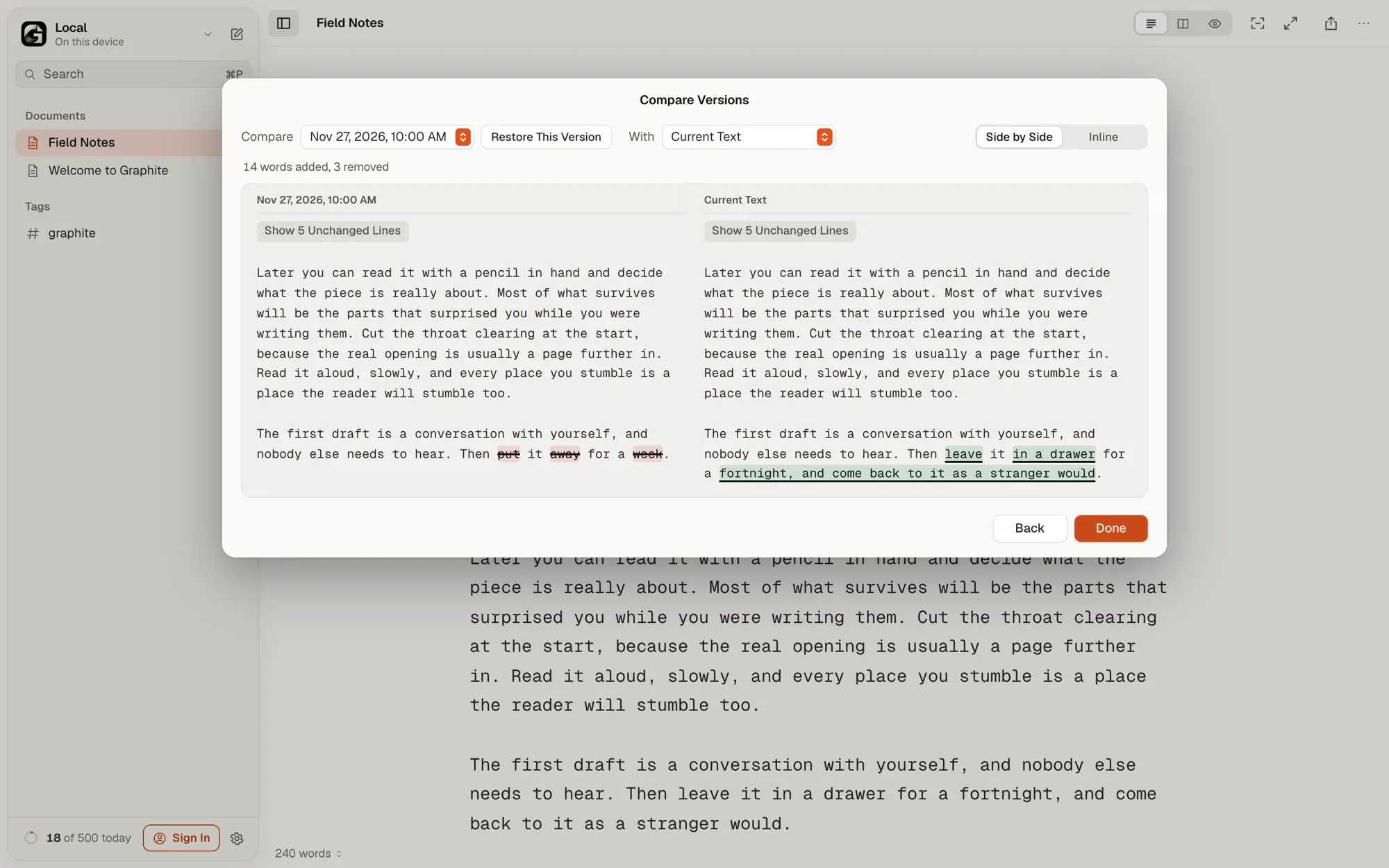Toggle the sidebar panel icon
This screenshot has height=868, width=1389.
coord(283,24)
